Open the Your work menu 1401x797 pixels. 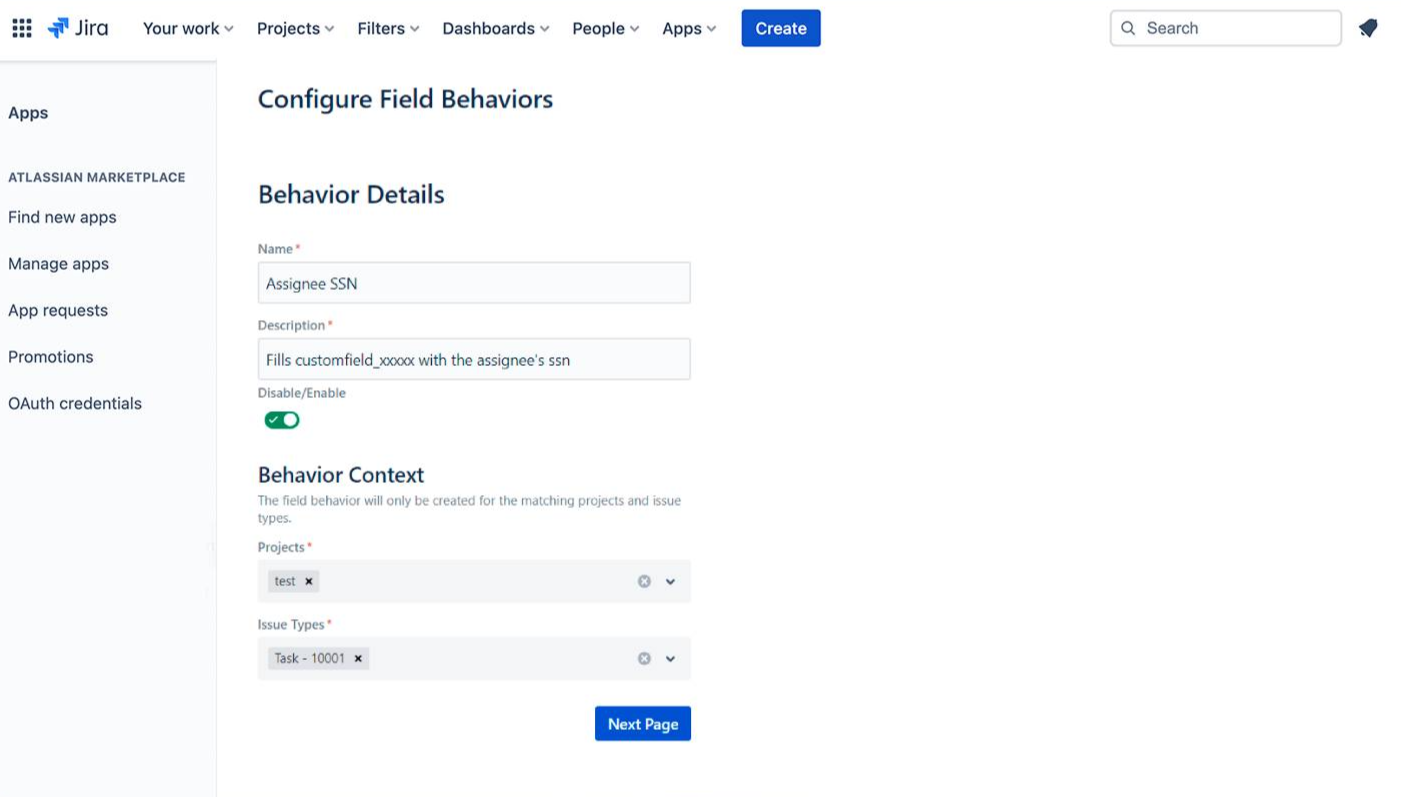tap(188, 28)
